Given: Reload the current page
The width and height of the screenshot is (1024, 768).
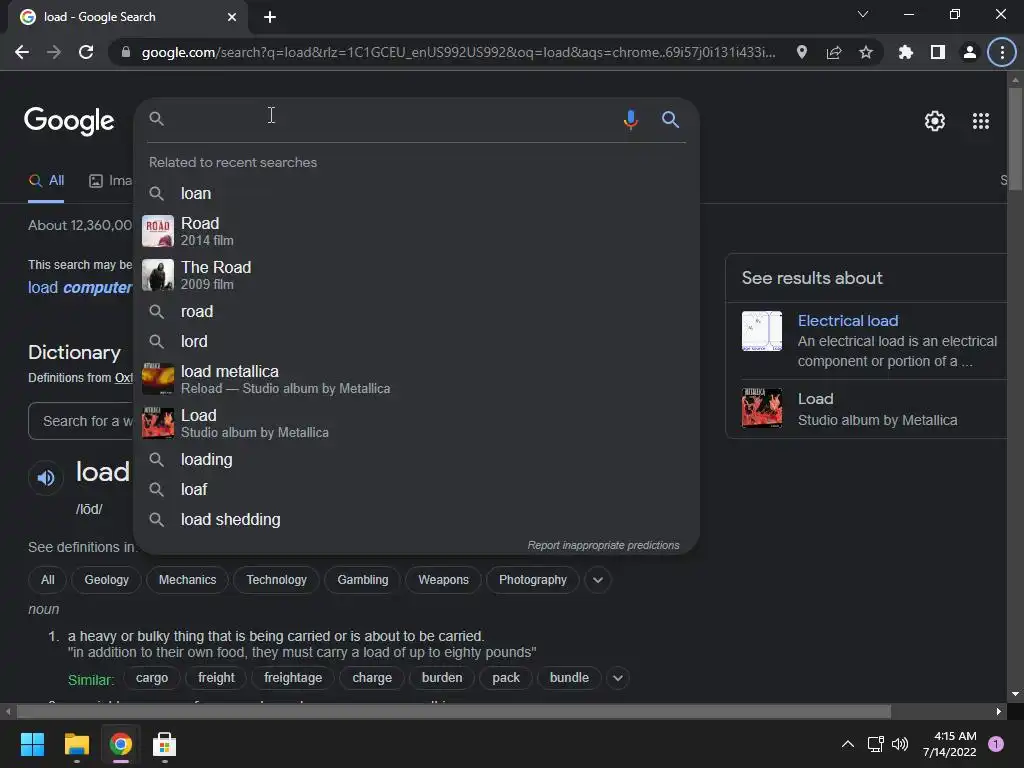Looking at the screenshot, I should click(x=86, y=52).
